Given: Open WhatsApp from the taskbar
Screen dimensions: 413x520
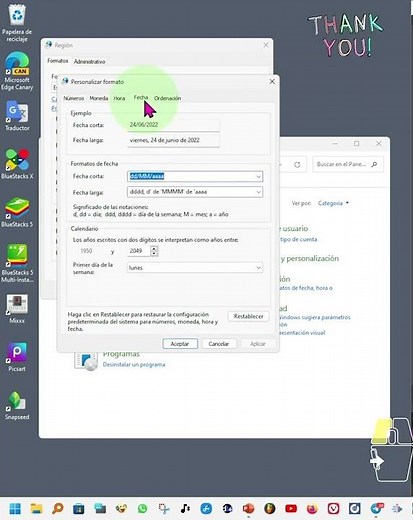Looking at the screenshot, I should click(142, 509).
